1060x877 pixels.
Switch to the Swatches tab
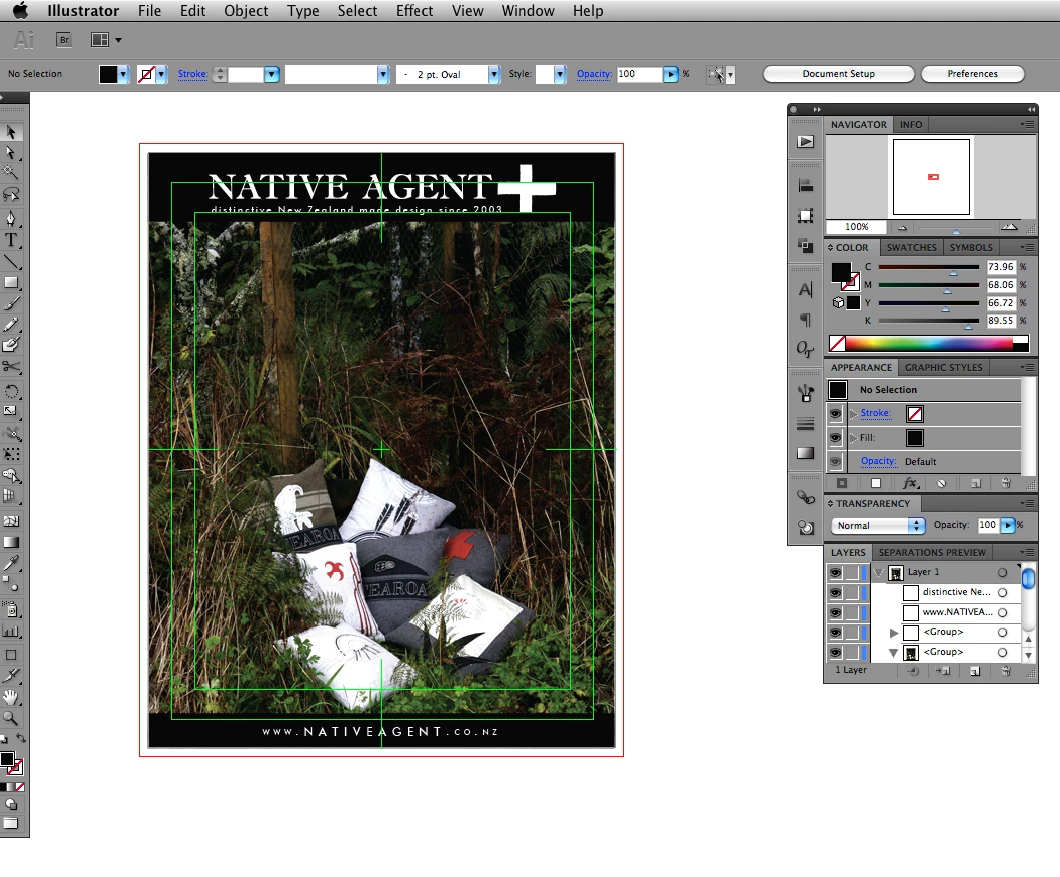click(911, 247)
